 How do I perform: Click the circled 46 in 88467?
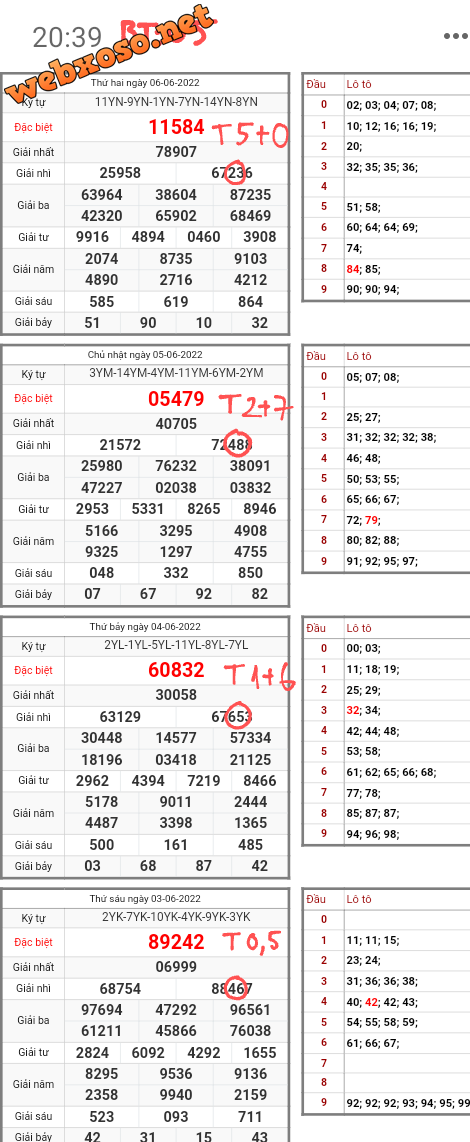[240, 988]
